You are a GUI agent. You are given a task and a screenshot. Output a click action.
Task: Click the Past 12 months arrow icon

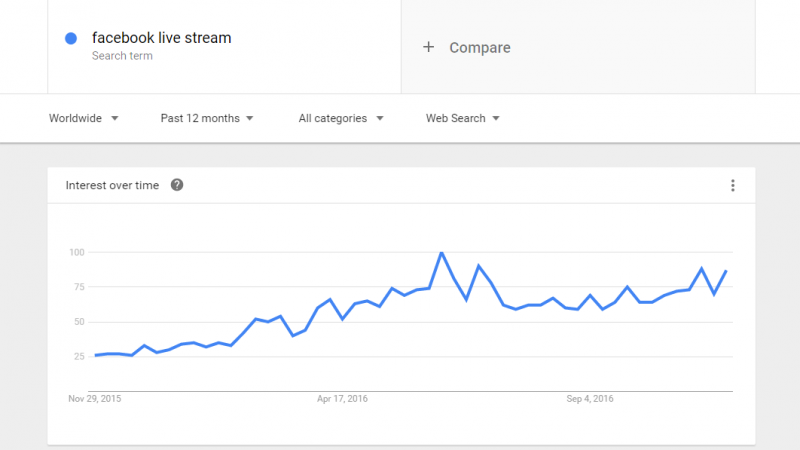point(249,118)
